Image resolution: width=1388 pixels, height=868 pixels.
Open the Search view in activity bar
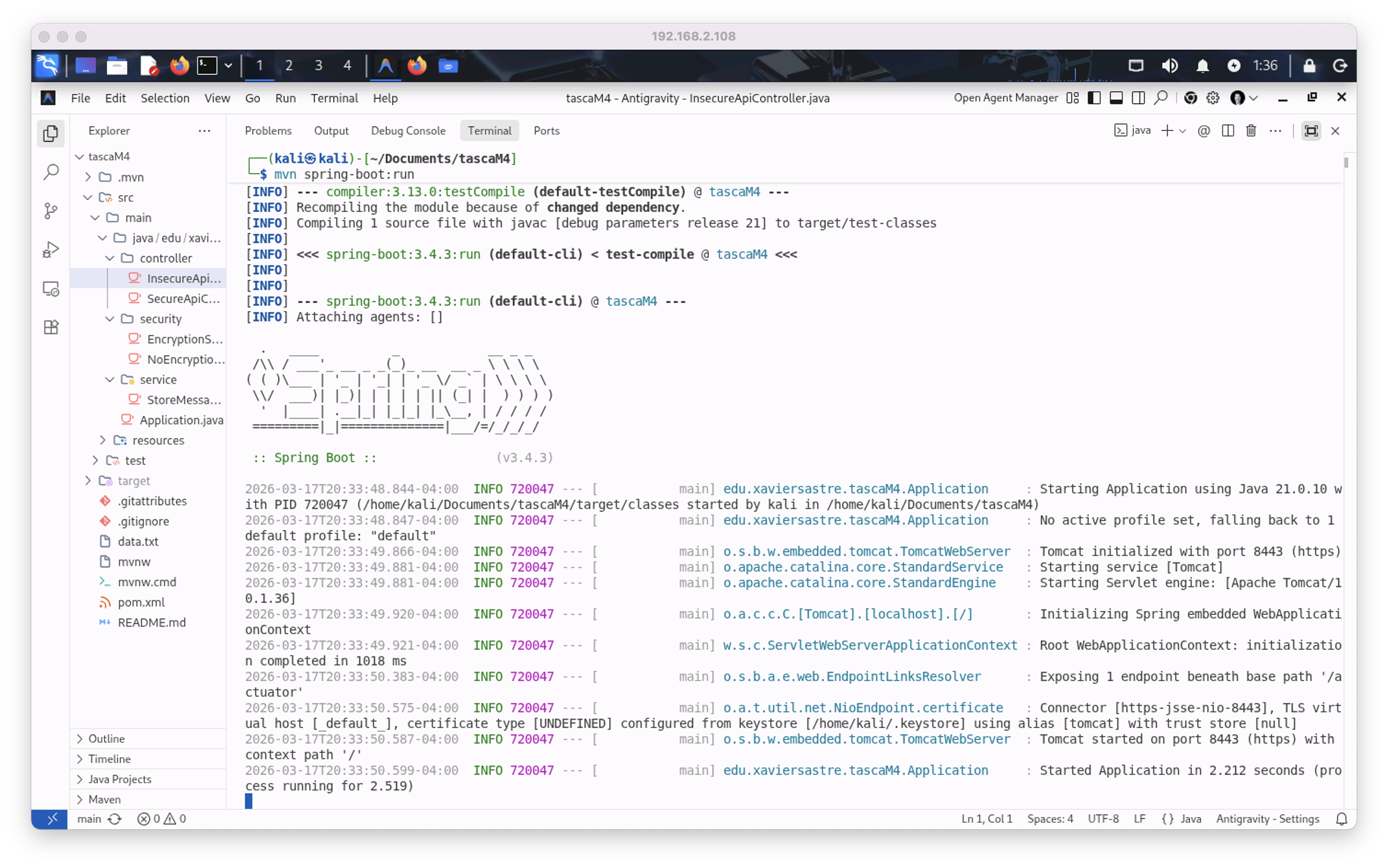point(51,172)
